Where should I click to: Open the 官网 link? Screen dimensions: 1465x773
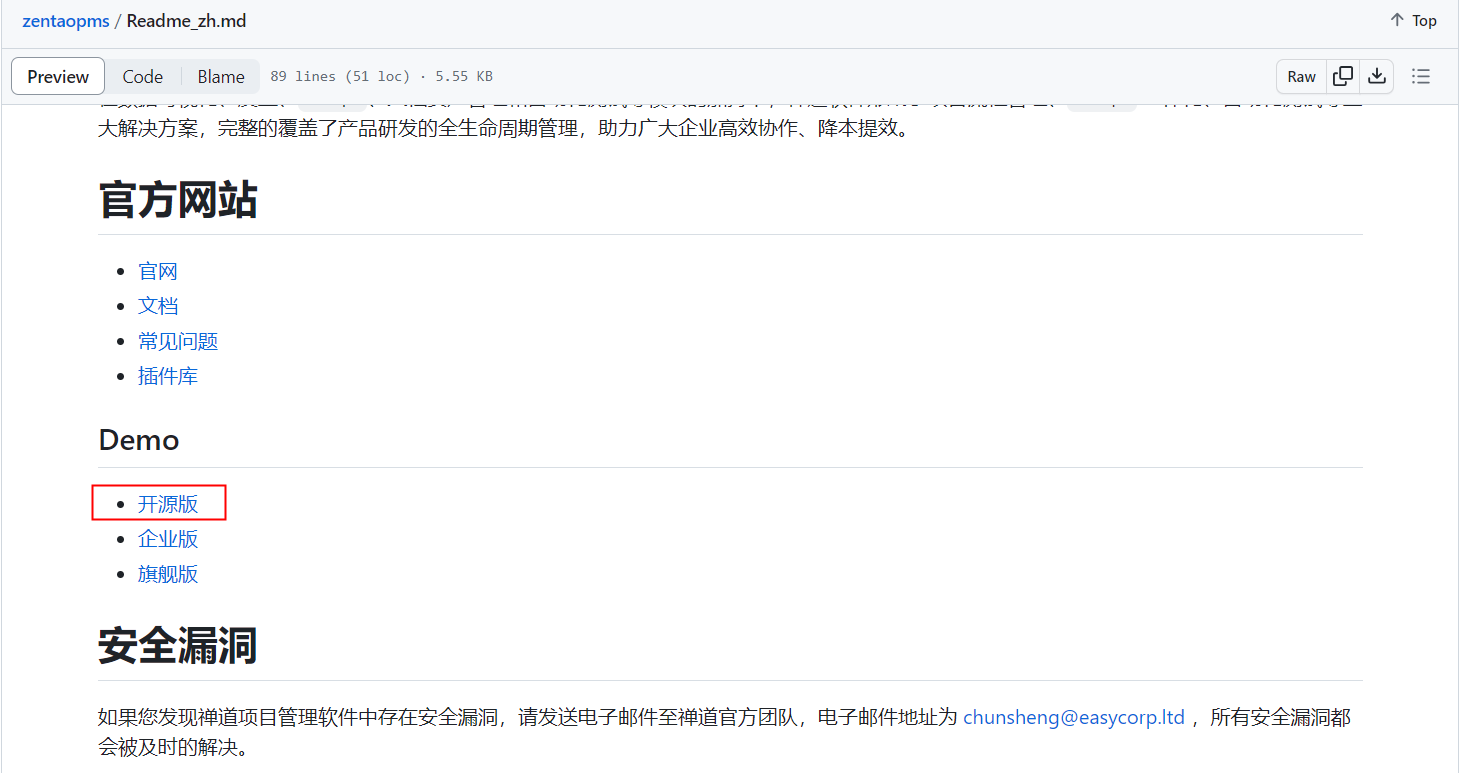click(158, 271)
